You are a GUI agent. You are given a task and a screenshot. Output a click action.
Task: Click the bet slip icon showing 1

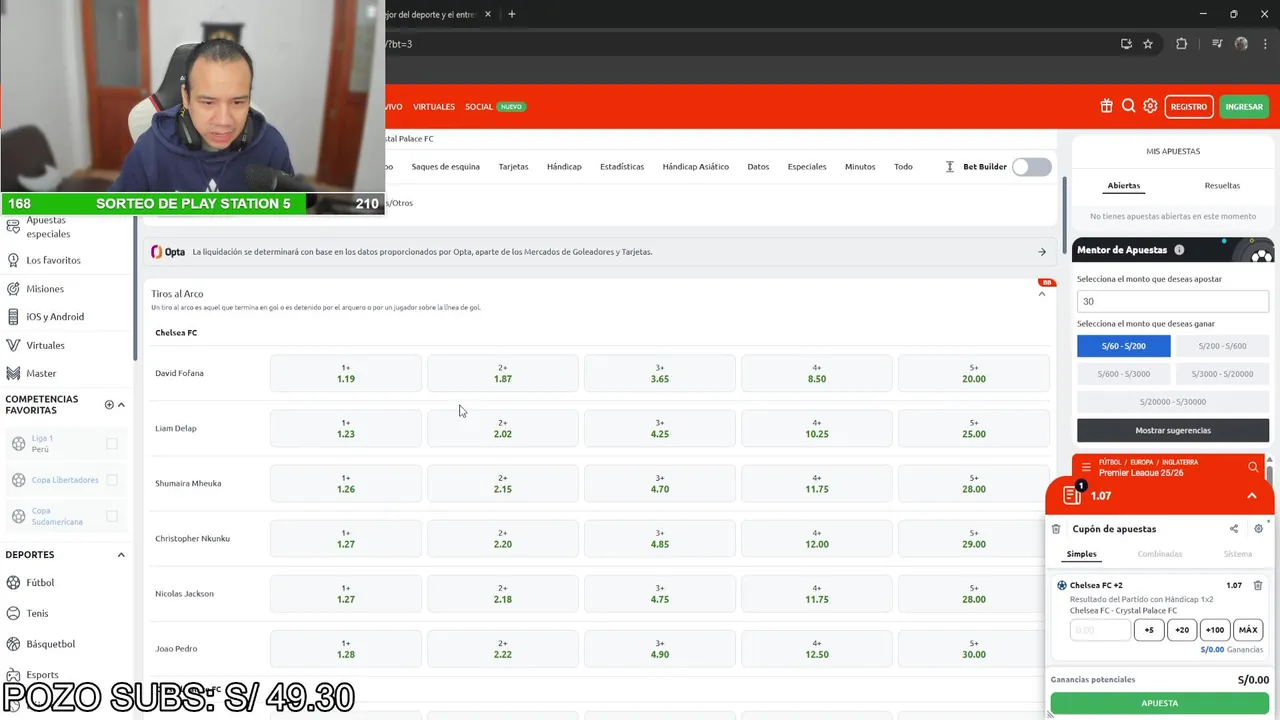coord(1073,495)
